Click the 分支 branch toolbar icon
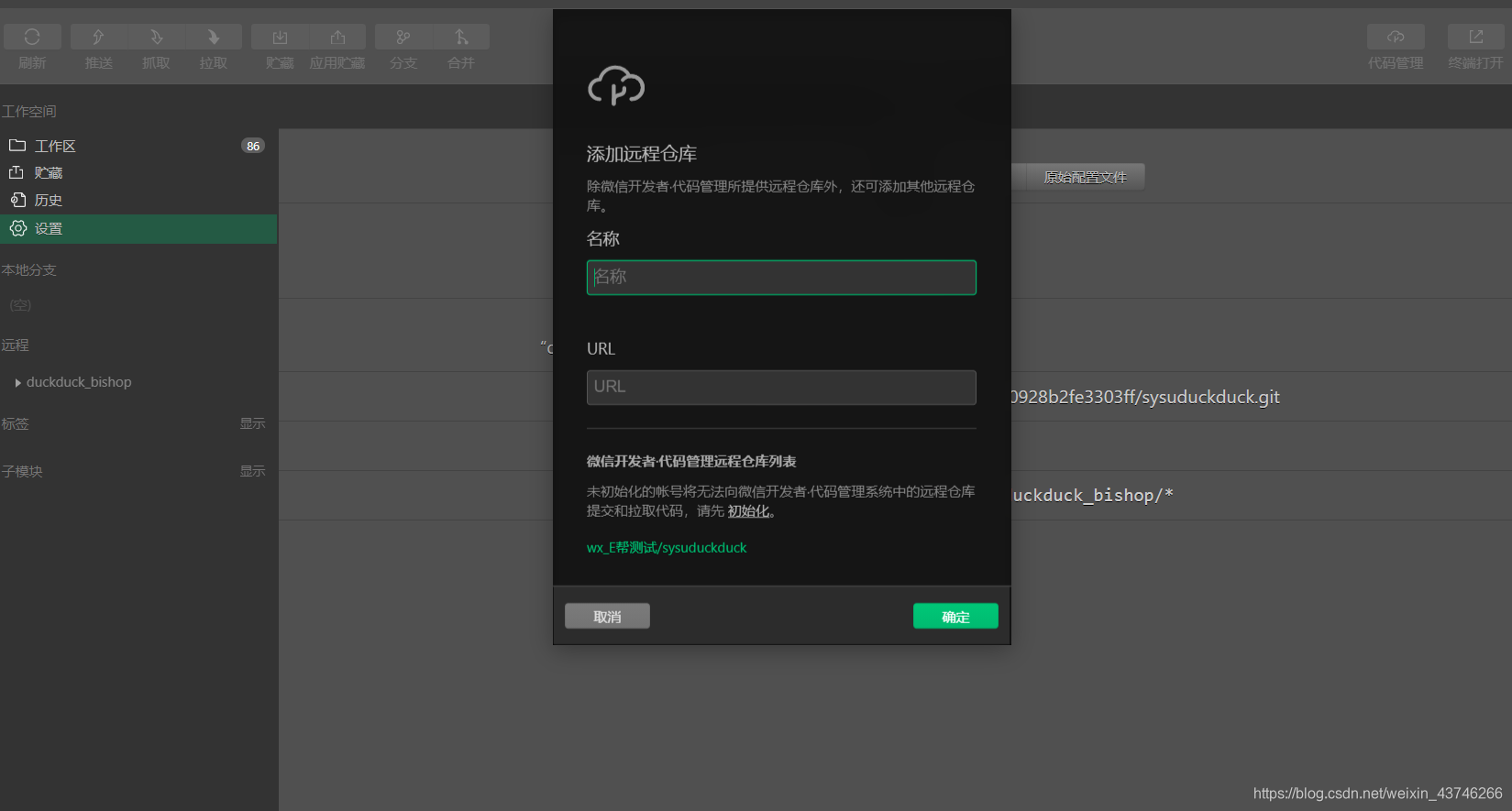This screenshot has width=1512, height=811. pyautogui.click(x=403, y=37)
